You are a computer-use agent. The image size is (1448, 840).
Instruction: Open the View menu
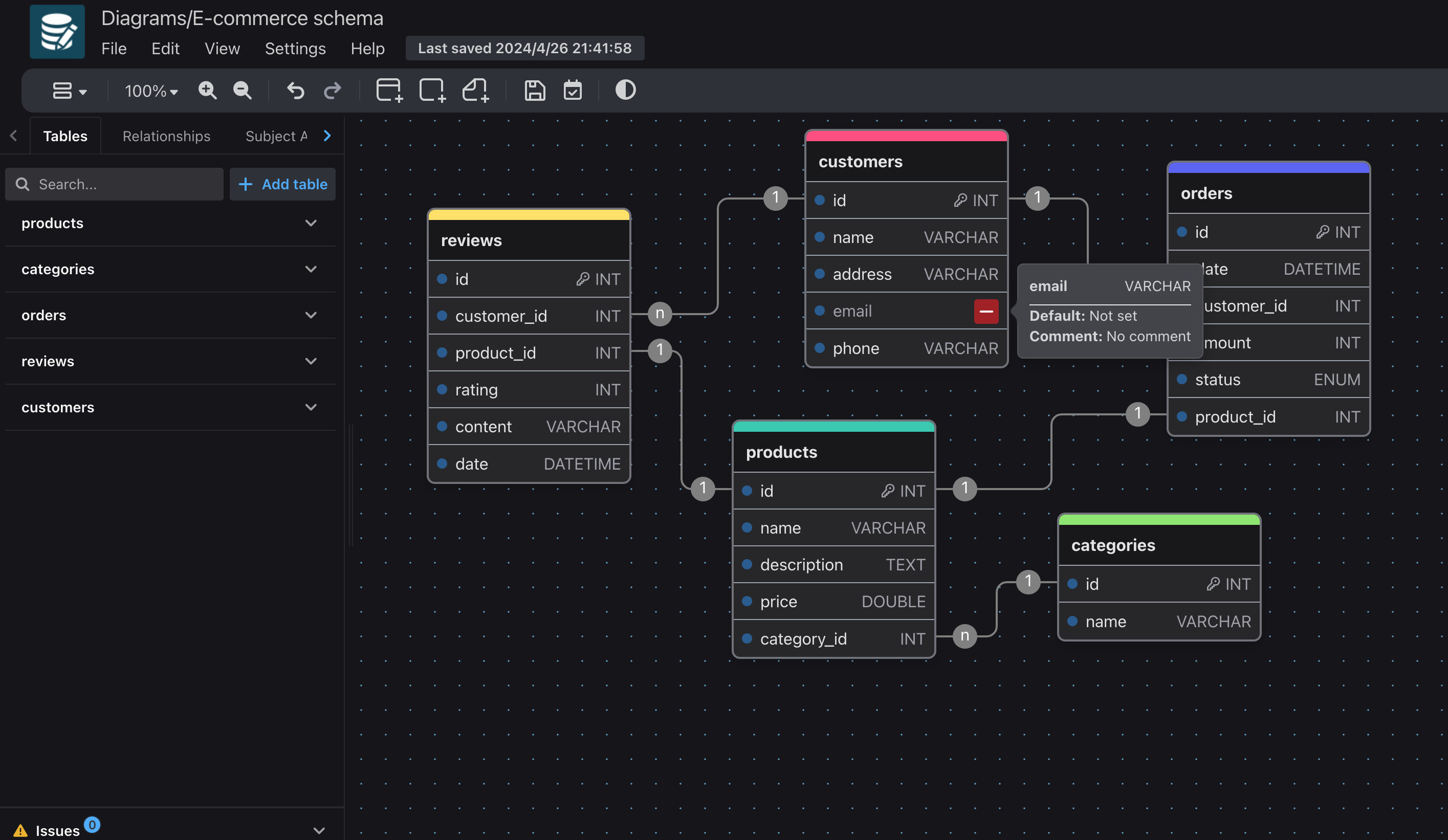223,48
